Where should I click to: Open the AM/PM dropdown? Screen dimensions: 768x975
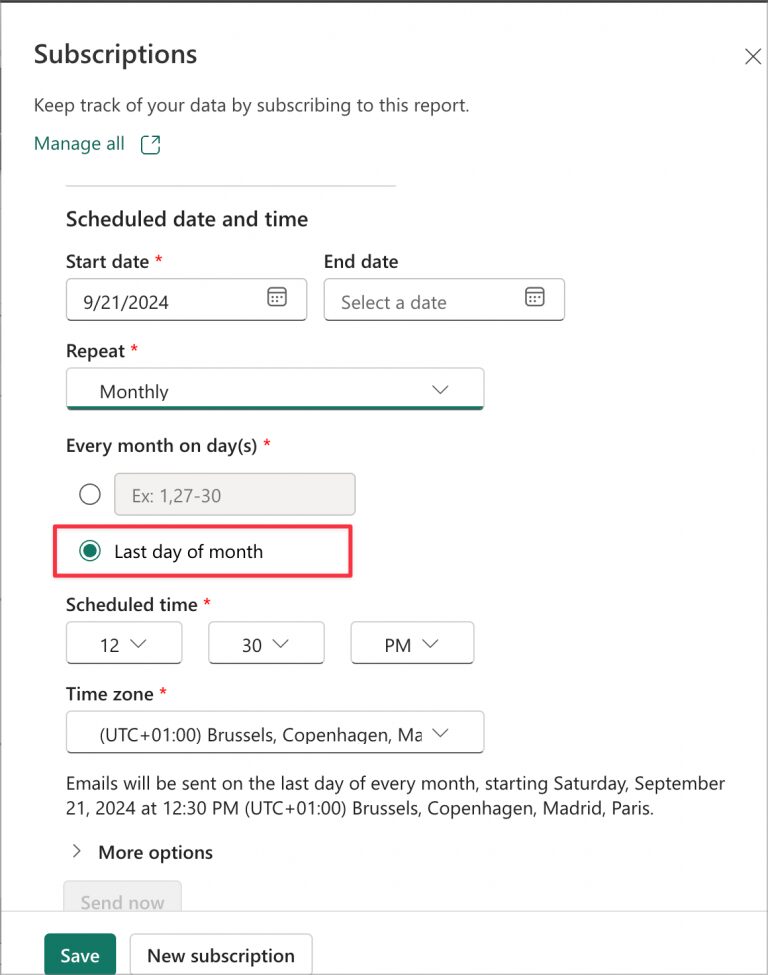click(412, 644)
